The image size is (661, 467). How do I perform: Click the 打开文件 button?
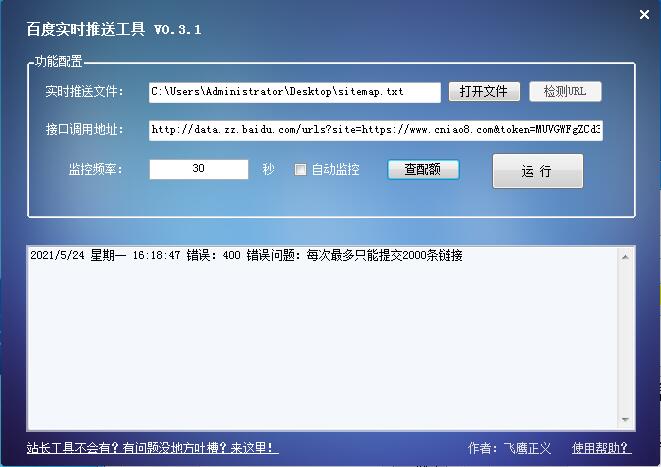point(484,91)
